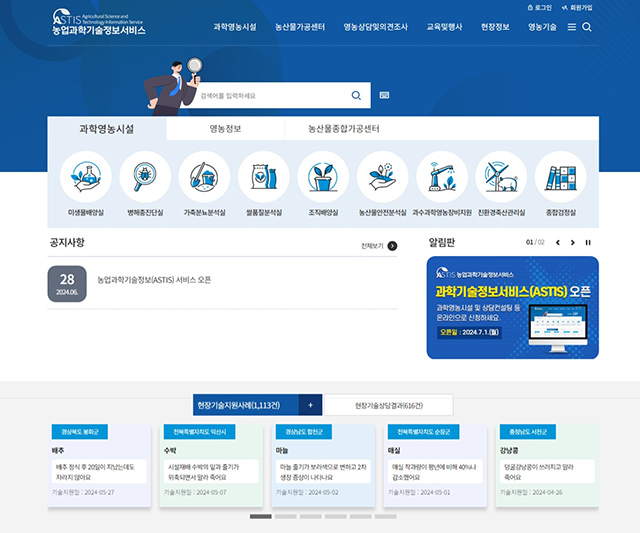The width and height of the screenshot is (640, 533).
Task: Click the 전체보기 arrow icon in notices
Action: pyautogui.click(x=392, y=246)
